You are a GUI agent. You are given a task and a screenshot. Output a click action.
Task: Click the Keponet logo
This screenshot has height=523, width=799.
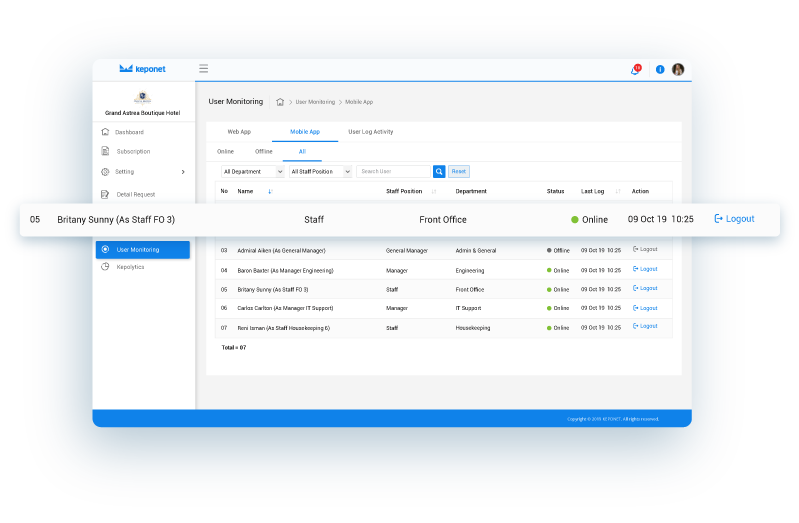pos(143,69)
